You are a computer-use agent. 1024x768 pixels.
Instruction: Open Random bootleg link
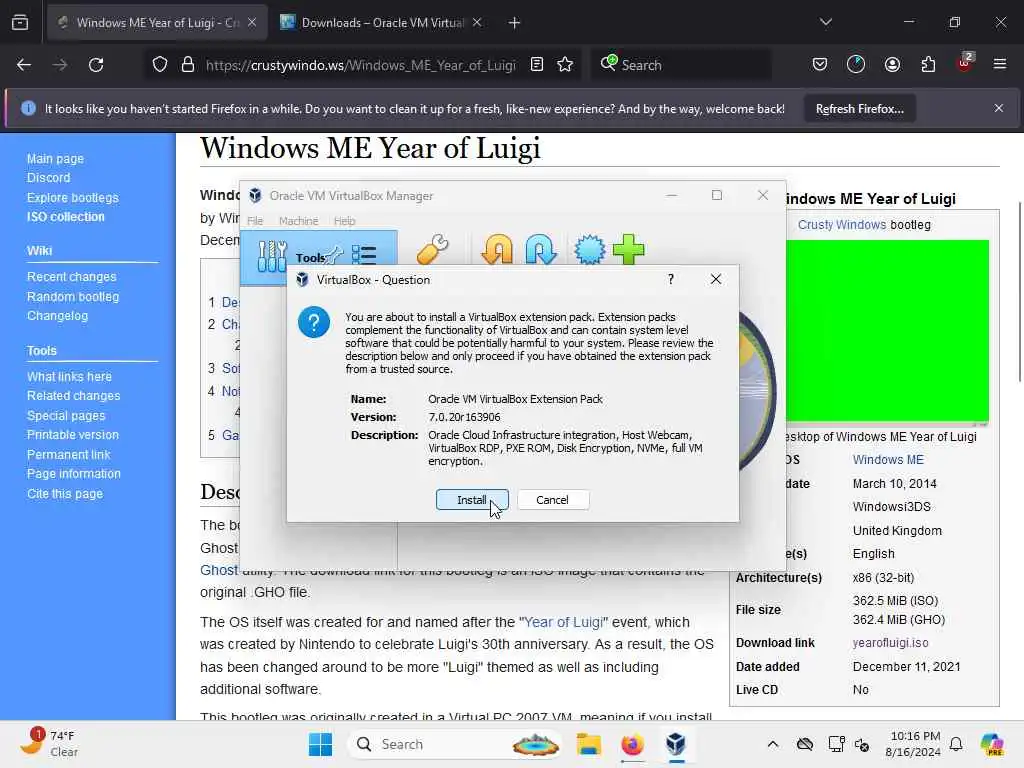[x=73, y=296]
